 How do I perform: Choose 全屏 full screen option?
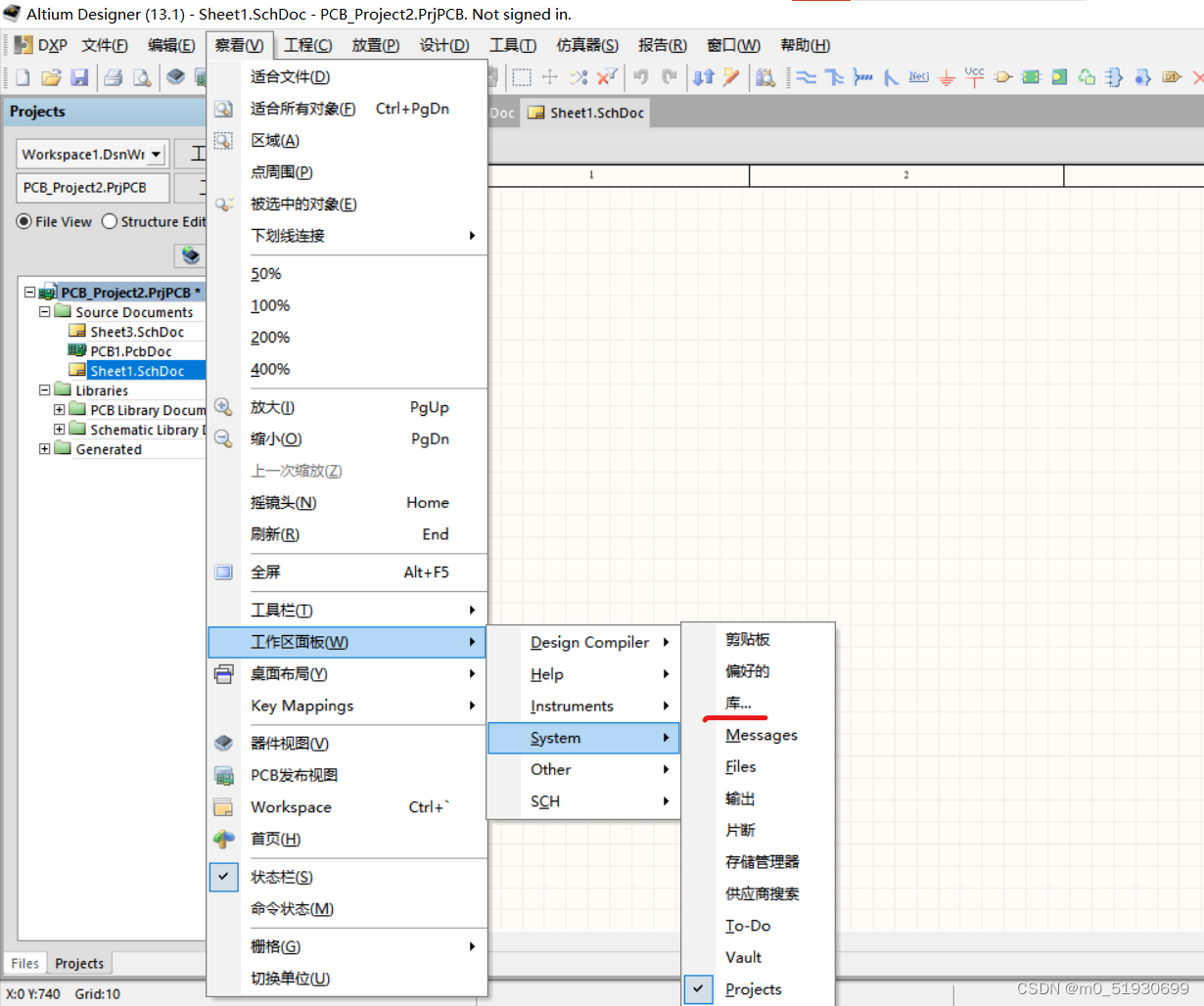click(347, 572)
